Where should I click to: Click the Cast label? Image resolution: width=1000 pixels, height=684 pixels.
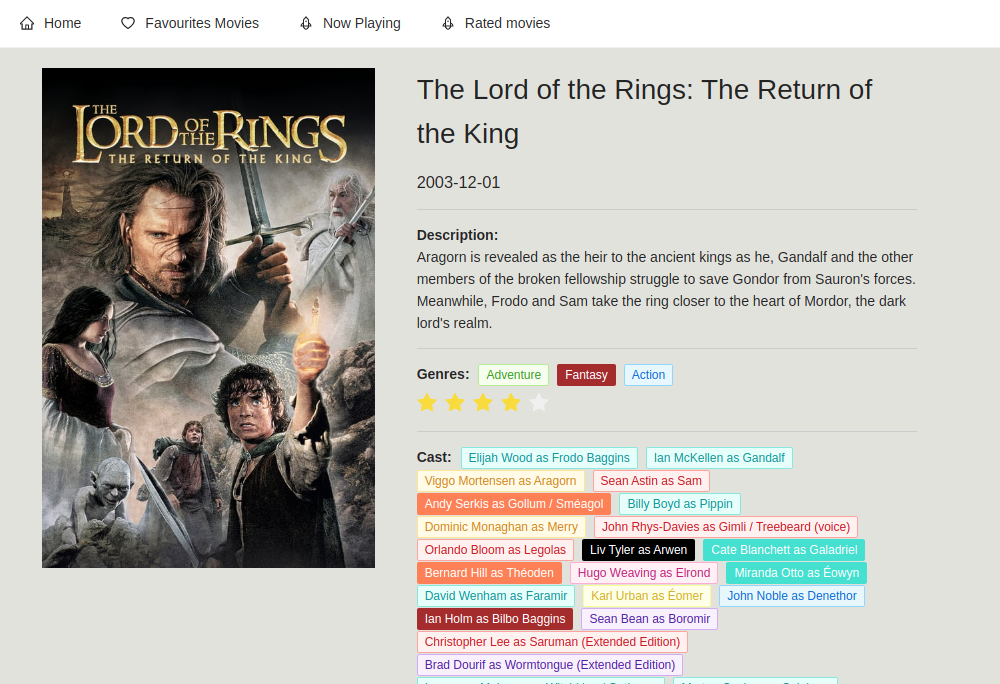[434, 457]
